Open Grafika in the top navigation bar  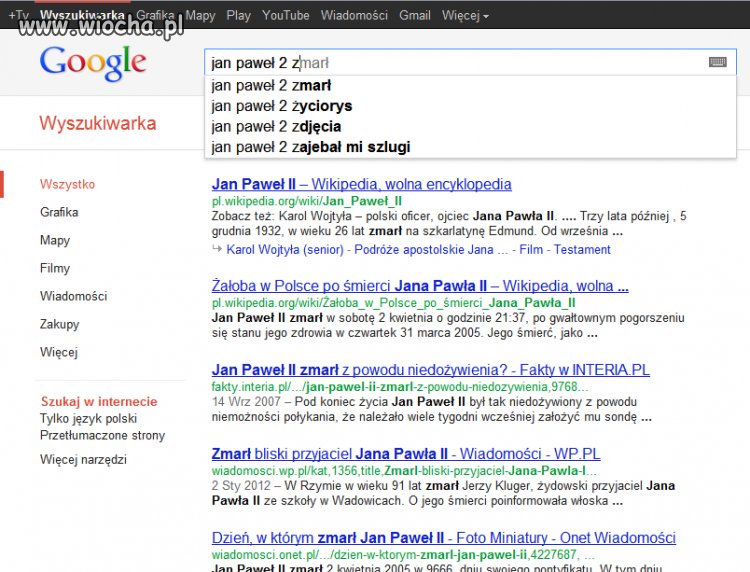click(155, 15)
